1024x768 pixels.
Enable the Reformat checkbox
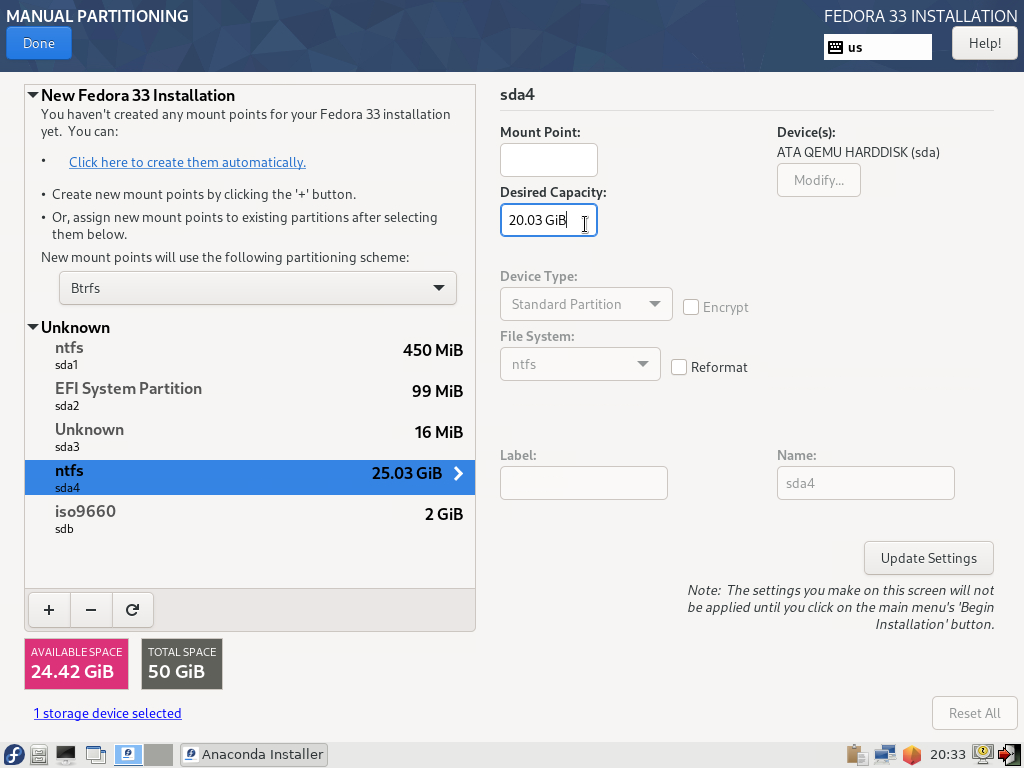pos(679,367)
